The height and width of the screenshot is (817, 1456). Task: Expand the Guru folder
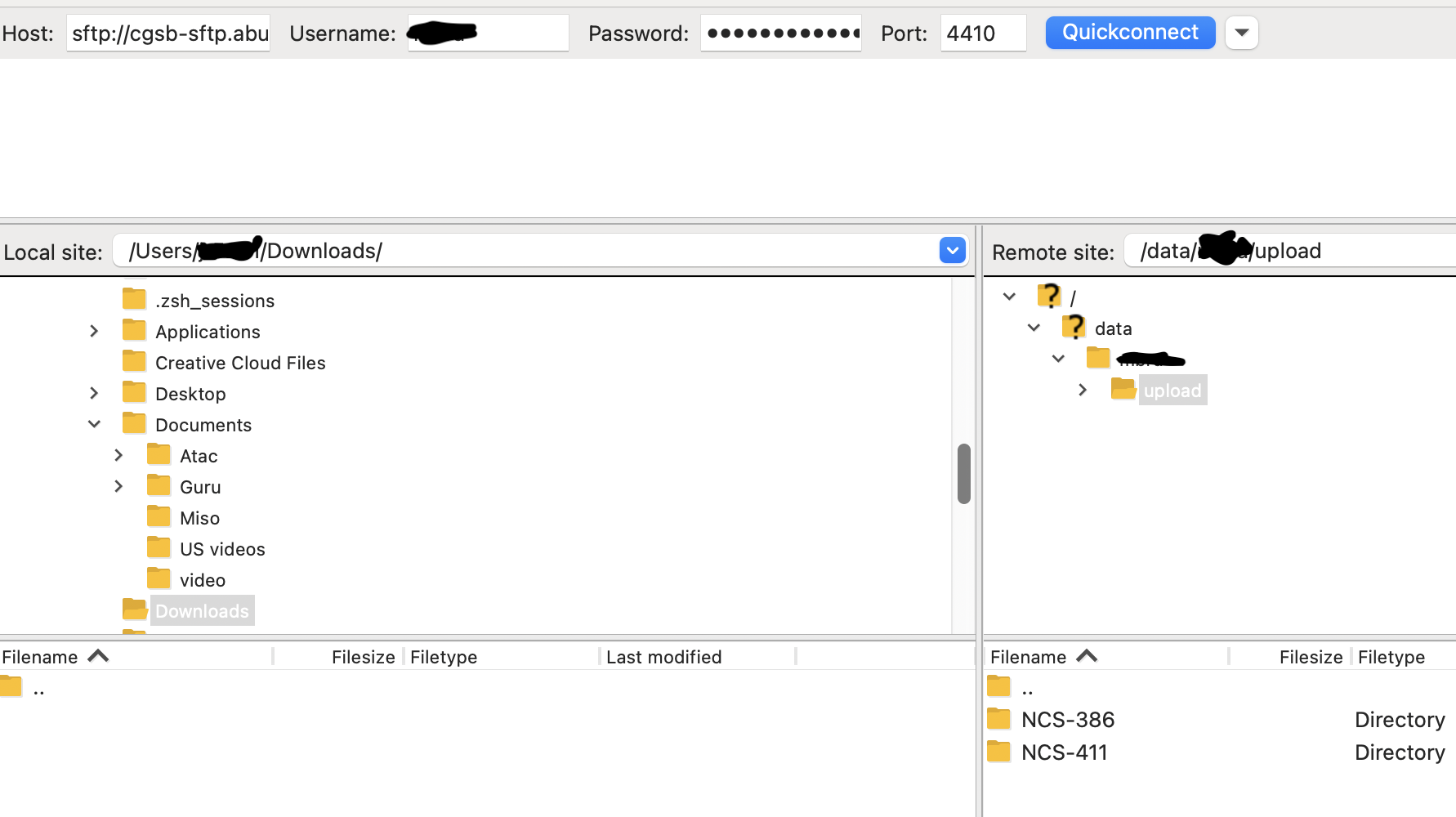pyautogui.click(x=118, y=486)
